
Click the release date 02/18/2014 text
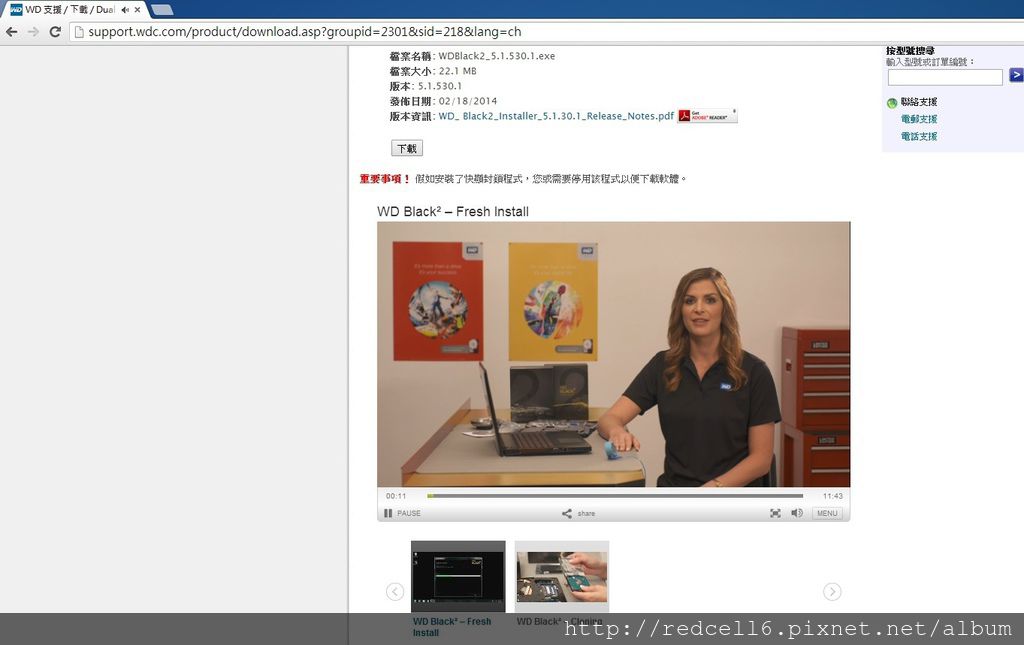(x=468, y=101)
